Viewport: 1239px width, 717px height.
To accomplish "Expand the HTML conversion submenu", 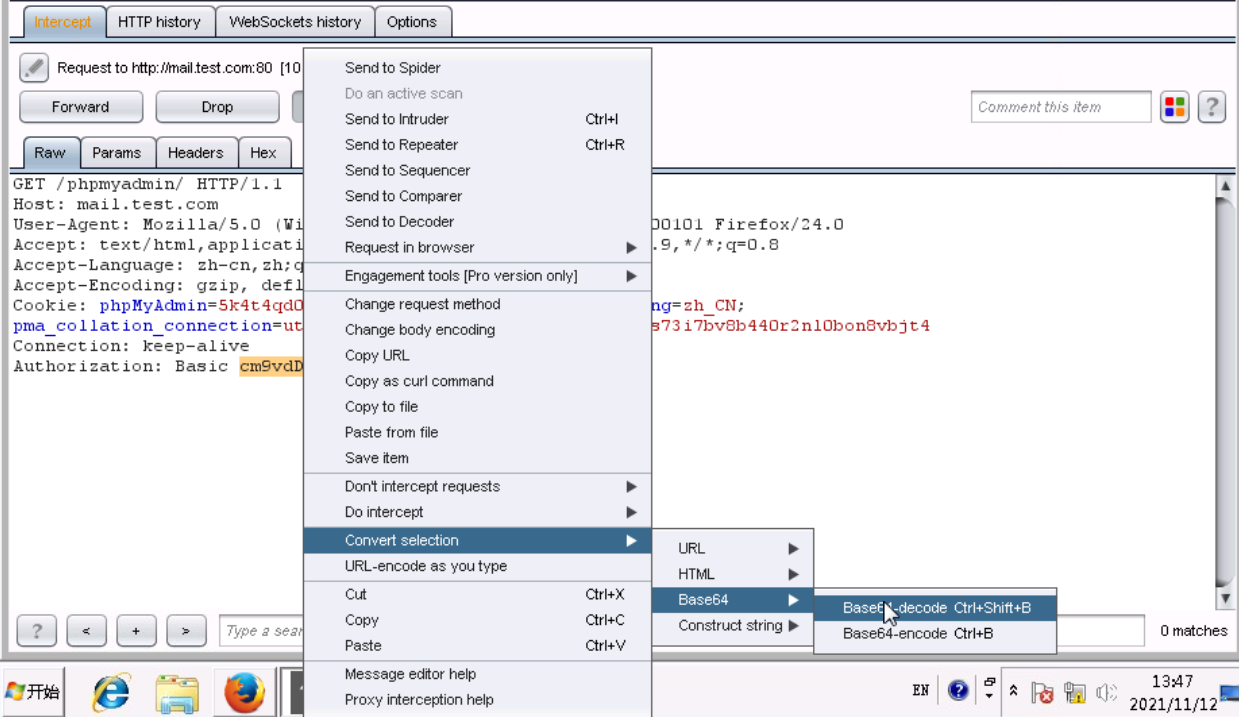I will tap(733, 574).
